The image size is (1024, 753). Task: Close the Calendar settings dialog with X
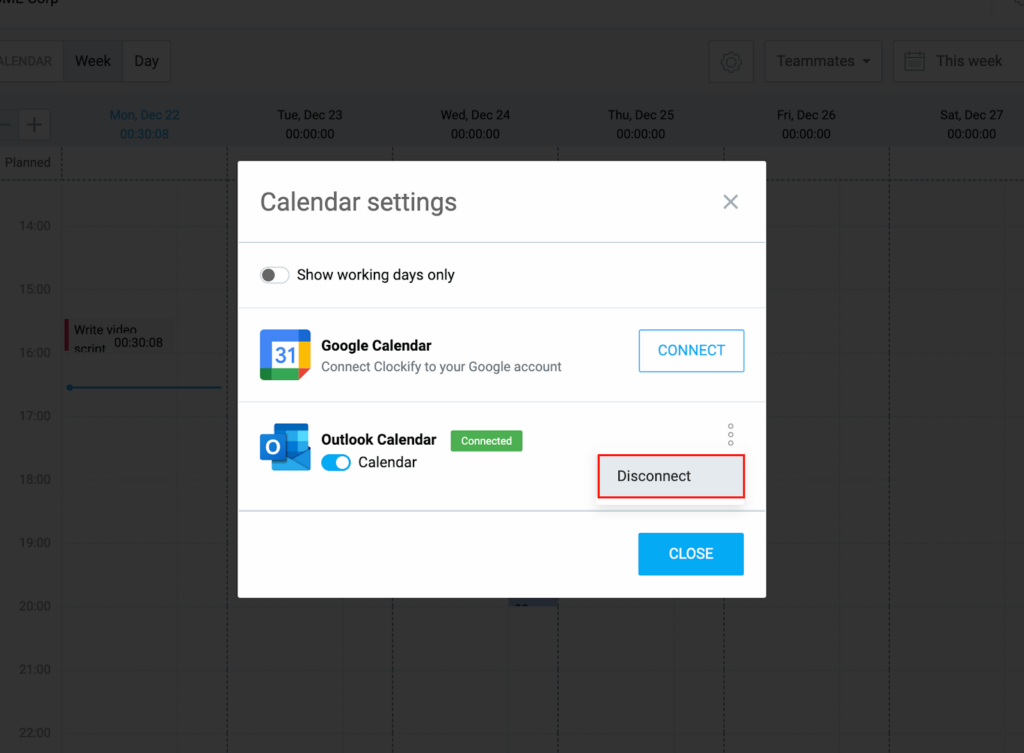pos(730,202)
